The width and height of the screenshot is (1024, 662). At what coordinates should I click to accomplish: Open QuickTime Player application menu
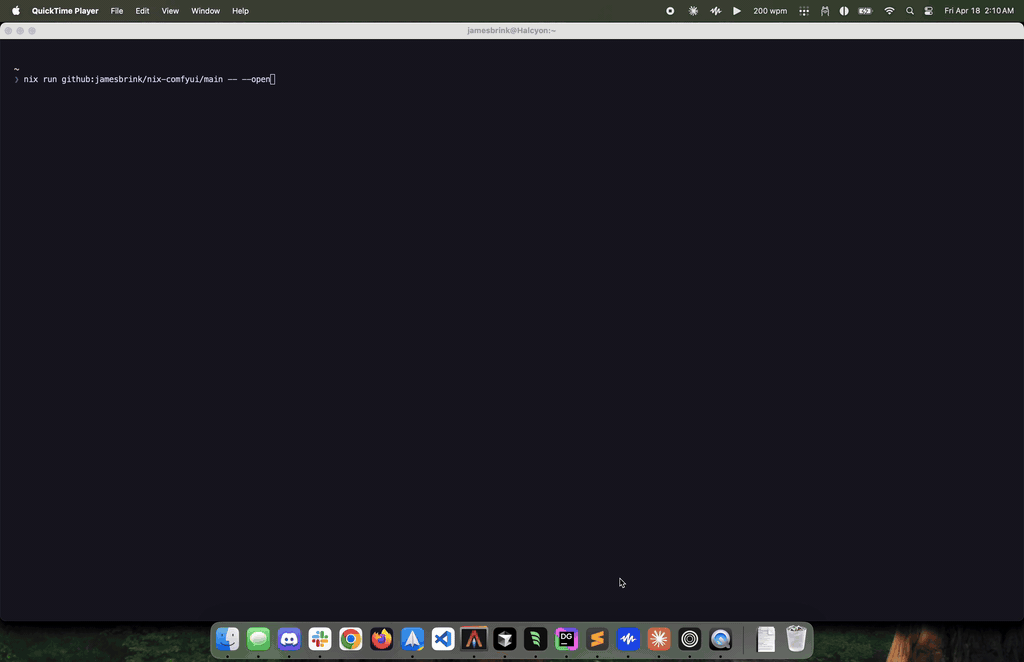[65, 11]
